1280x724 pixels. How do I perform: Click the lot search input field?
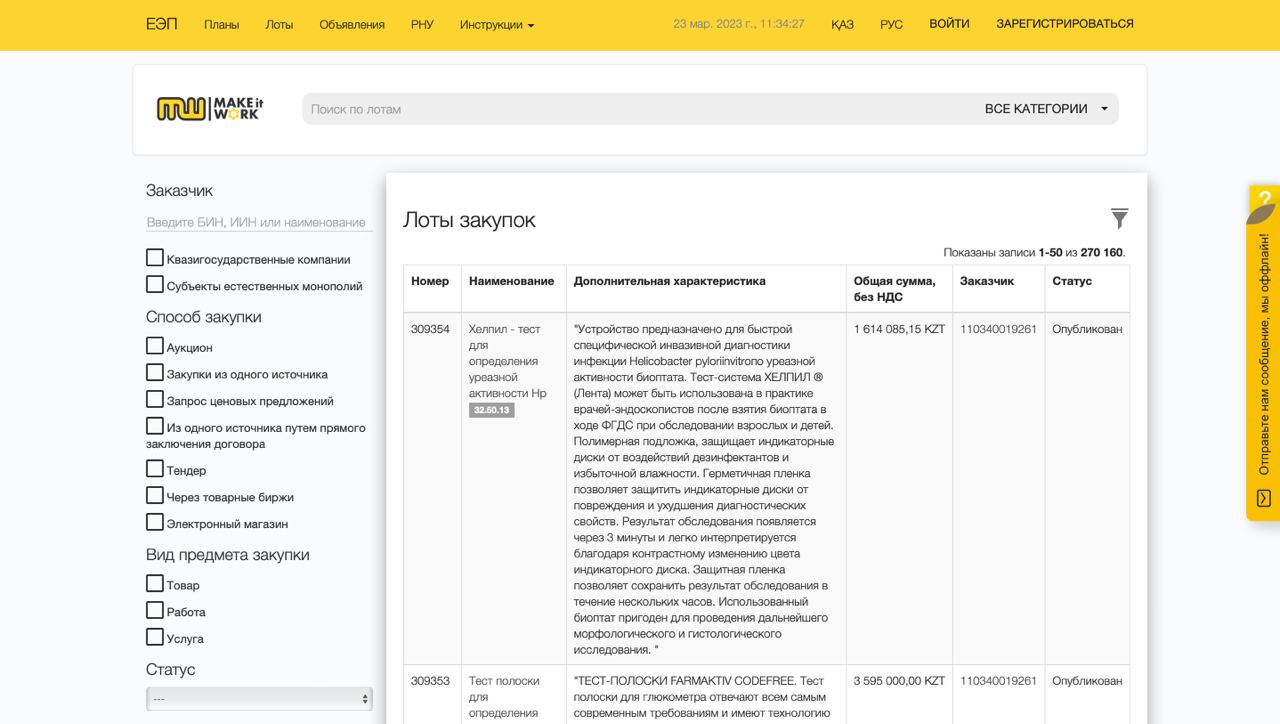(x=640, y=109)
